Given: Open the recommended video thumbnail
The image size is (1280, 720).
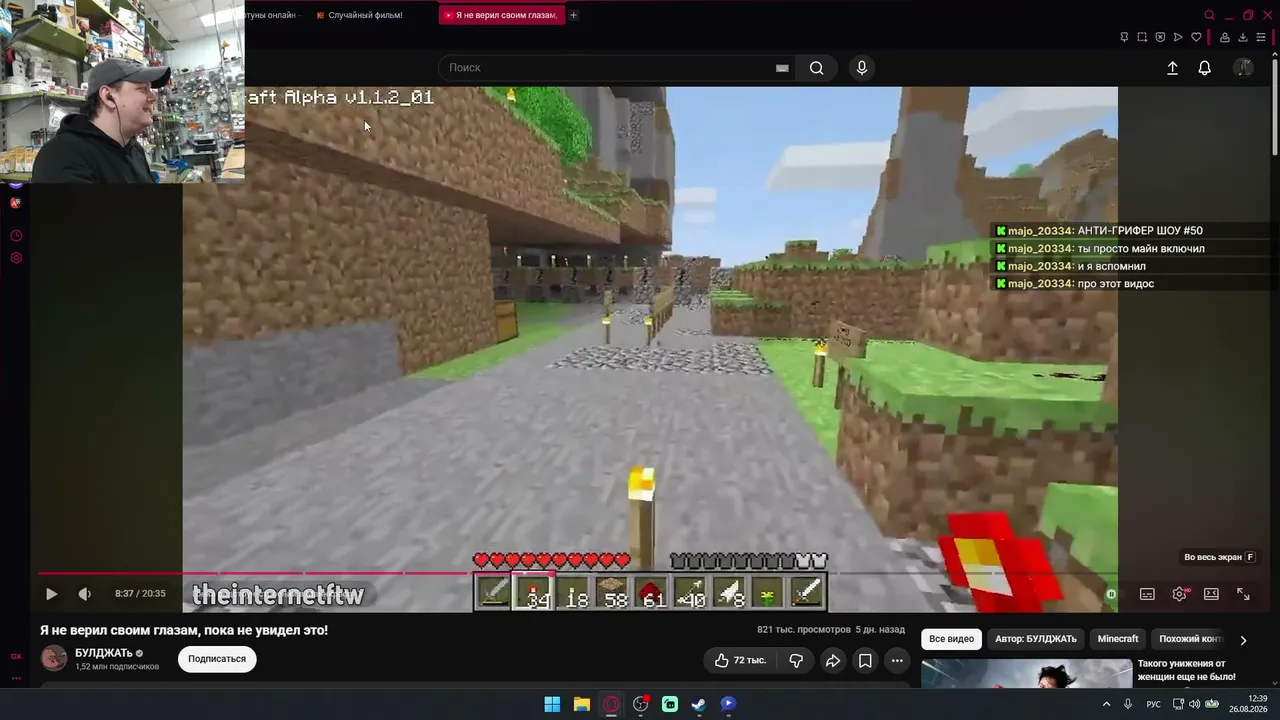Looking at the screenshot, I should [x=1026, y=673].
